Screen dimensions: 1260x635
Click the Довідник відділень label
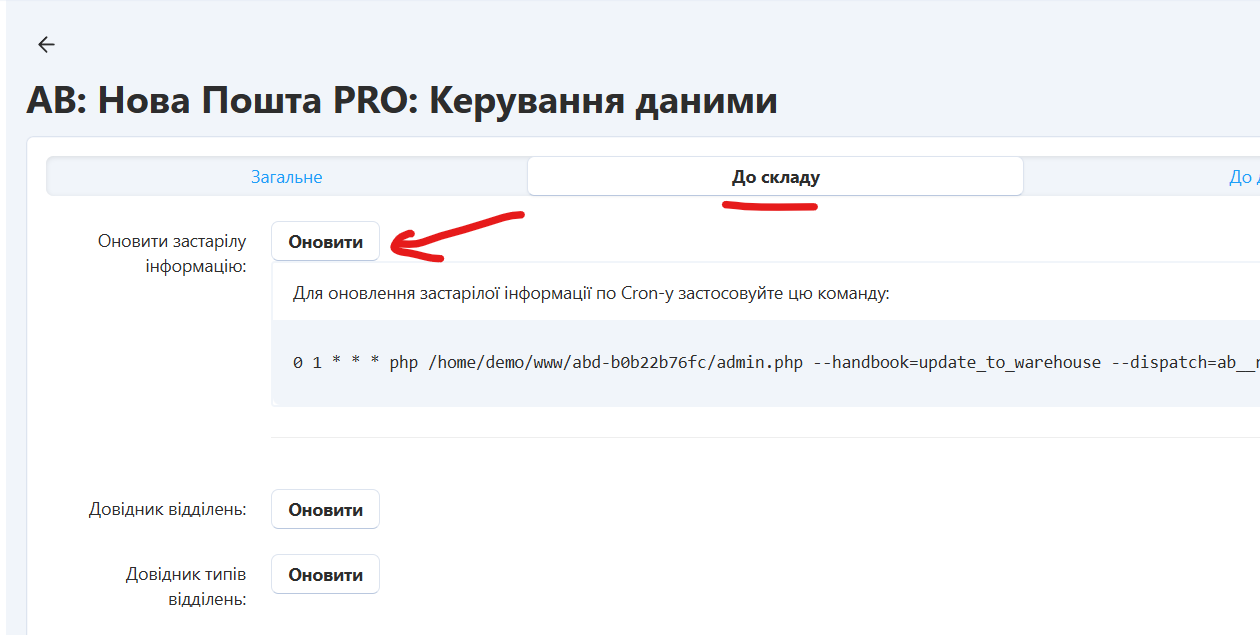(x=167, y=509)
